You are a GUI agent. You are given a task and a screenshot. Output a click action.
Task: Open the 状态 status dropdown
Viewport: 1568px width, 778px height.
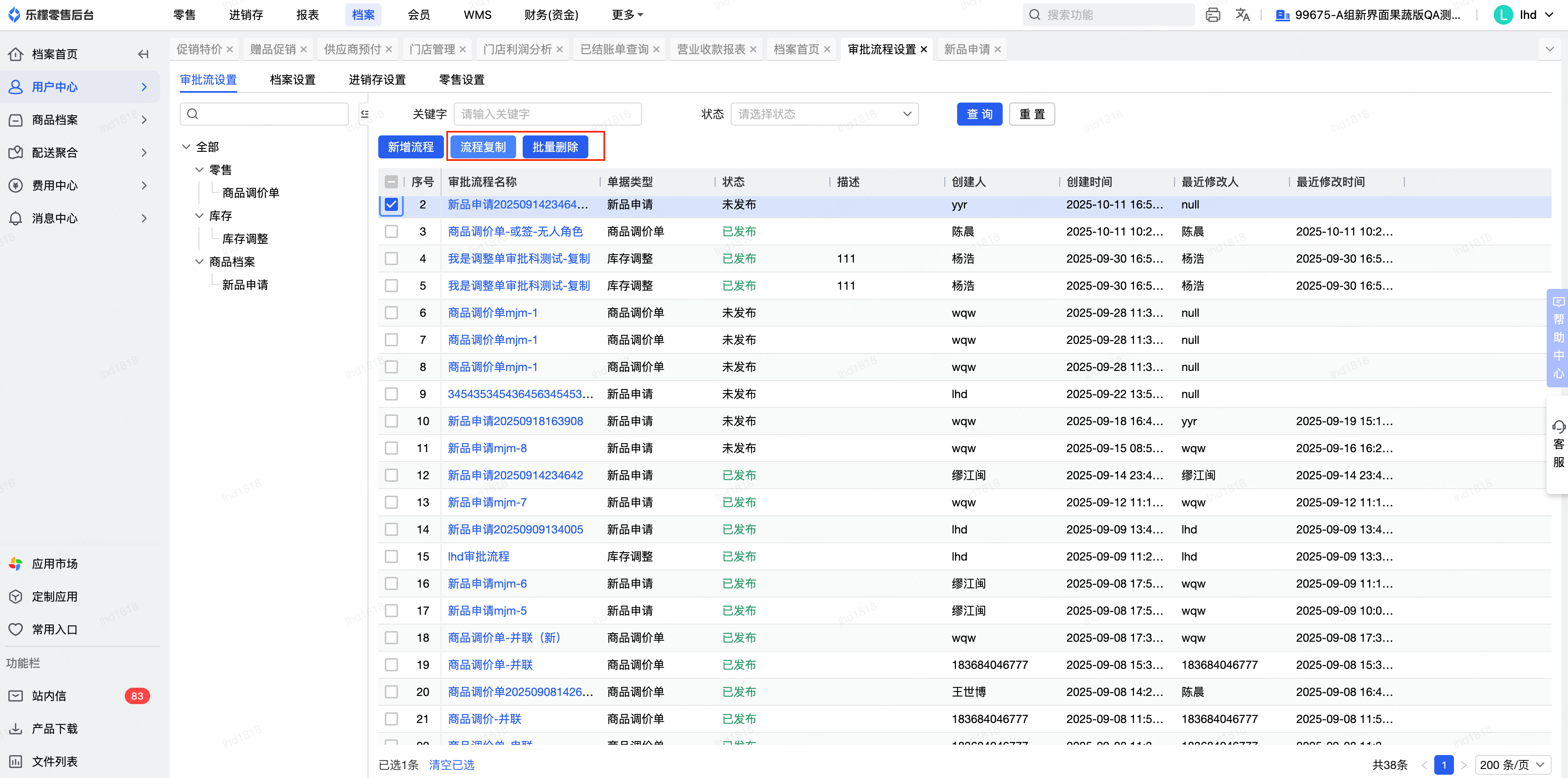[x=823, y=114]
